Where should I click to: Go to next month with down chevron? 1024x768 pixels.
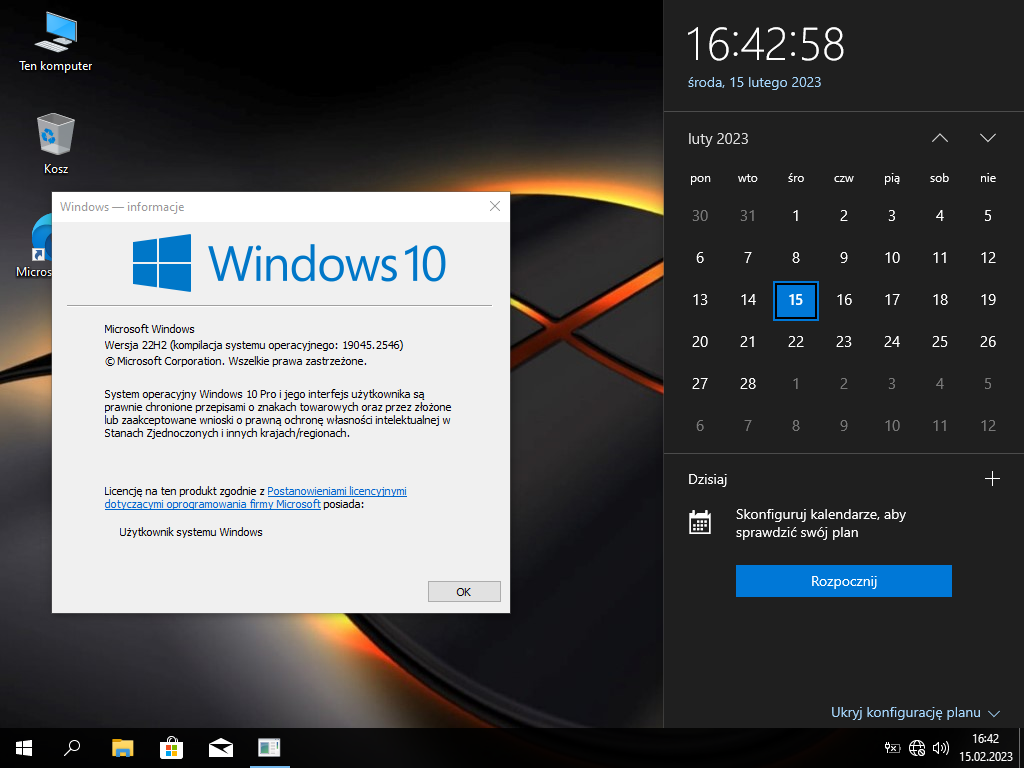988,138
